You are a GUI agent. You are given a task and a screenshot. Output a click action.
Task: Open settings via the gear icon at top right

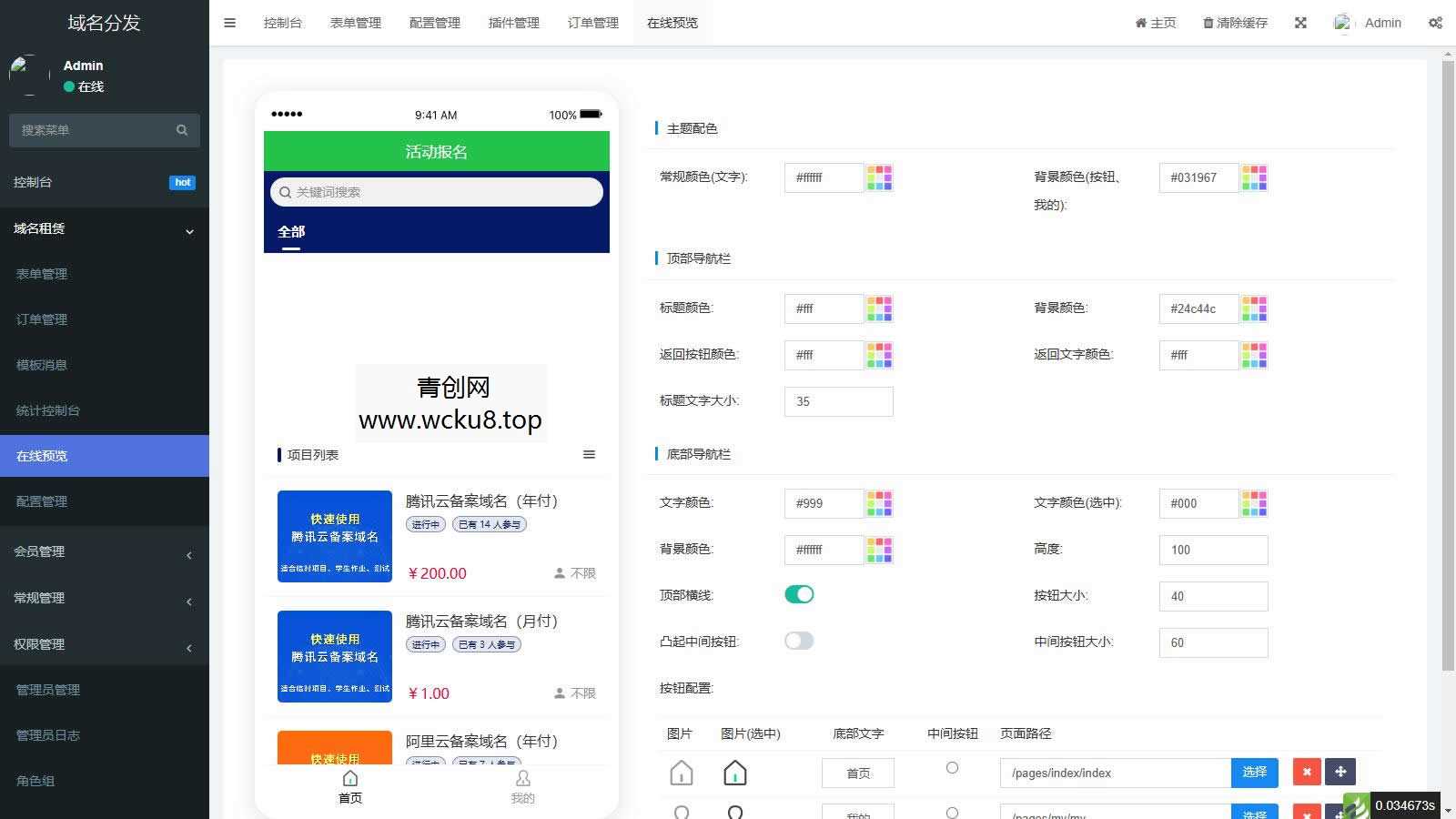pyautogui.click(x=1435, y=23)
